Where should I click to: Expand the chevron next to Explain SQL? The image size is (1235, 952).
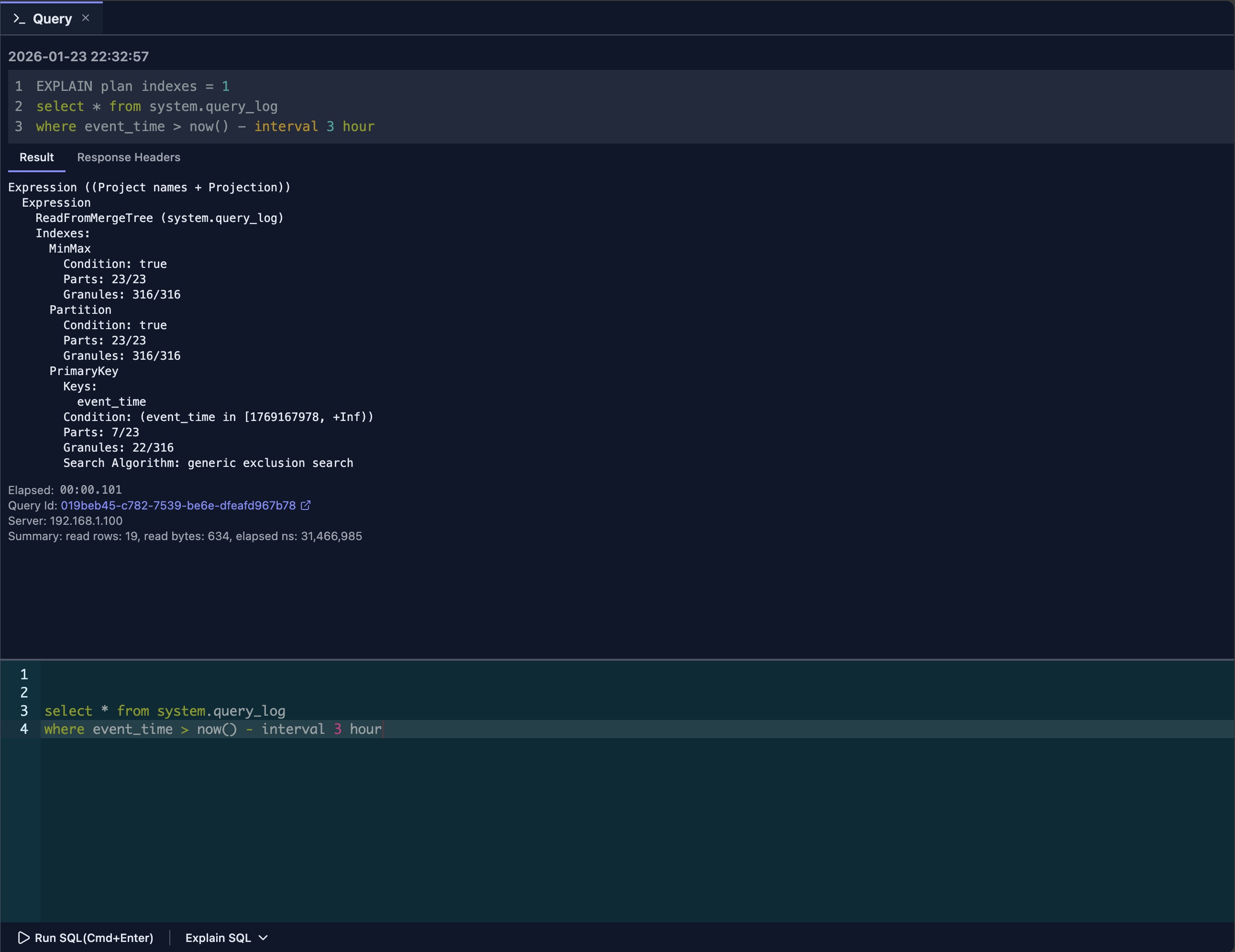pos(263,937)
